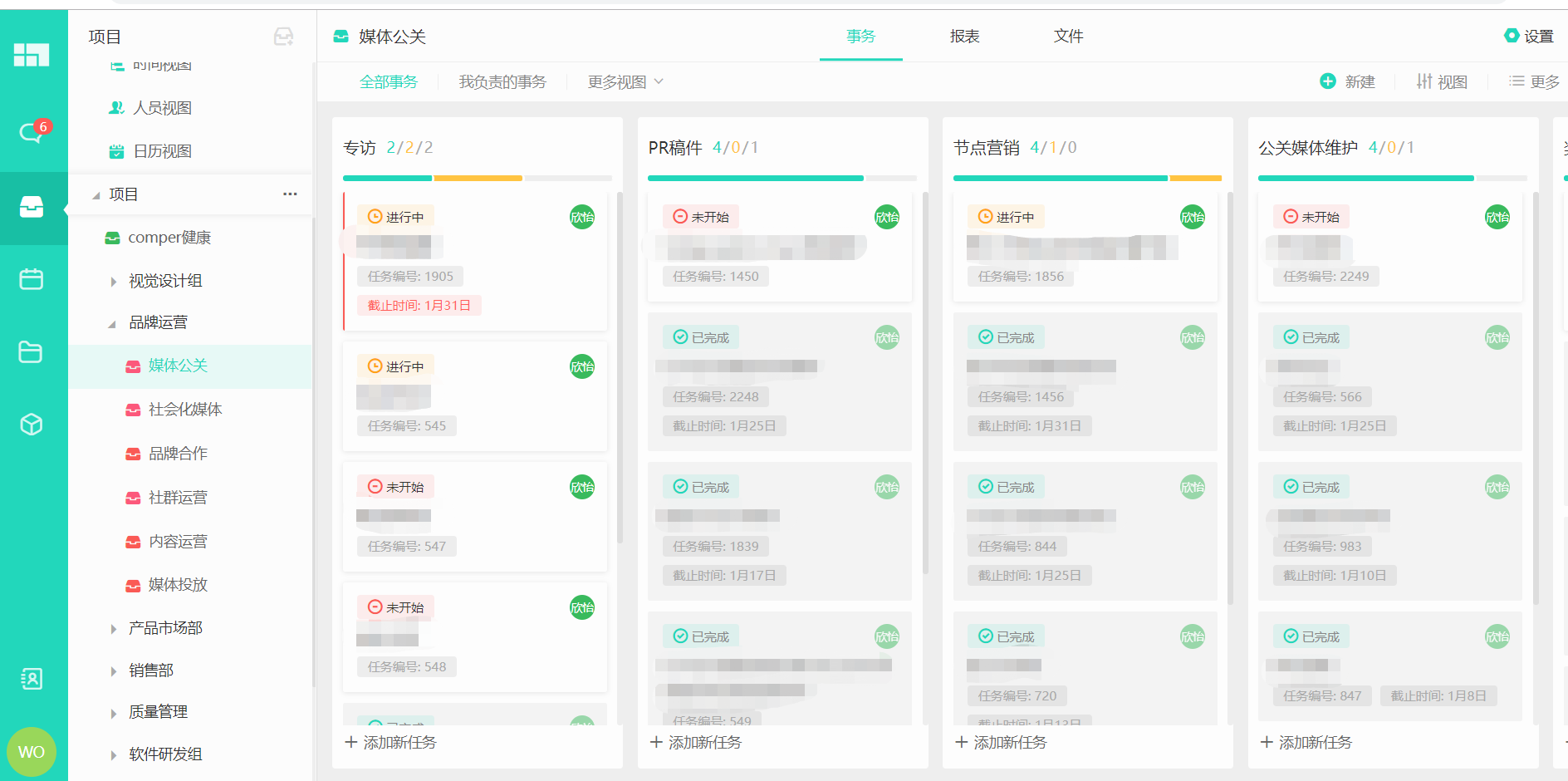Click the 公关媒体维护 column title
Image resolution: width=1568 pixels, height=781 pixels.
1308,148
